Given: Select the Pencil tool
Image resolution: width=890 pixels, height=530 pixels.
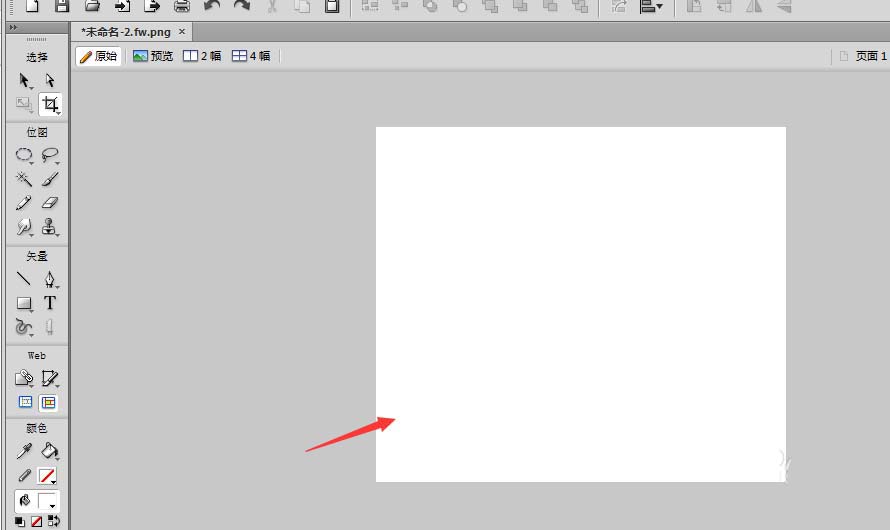Looking at the screenshot, I should (x=24, y=203).
